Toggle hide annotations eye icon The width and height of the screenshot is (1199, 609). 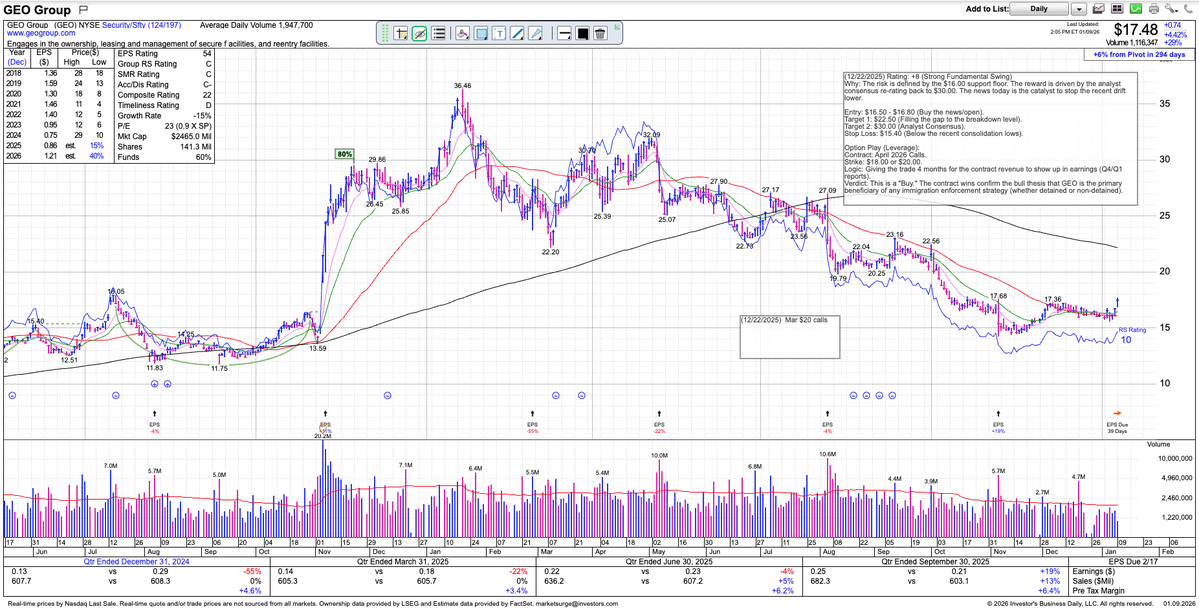coord(419,34)
